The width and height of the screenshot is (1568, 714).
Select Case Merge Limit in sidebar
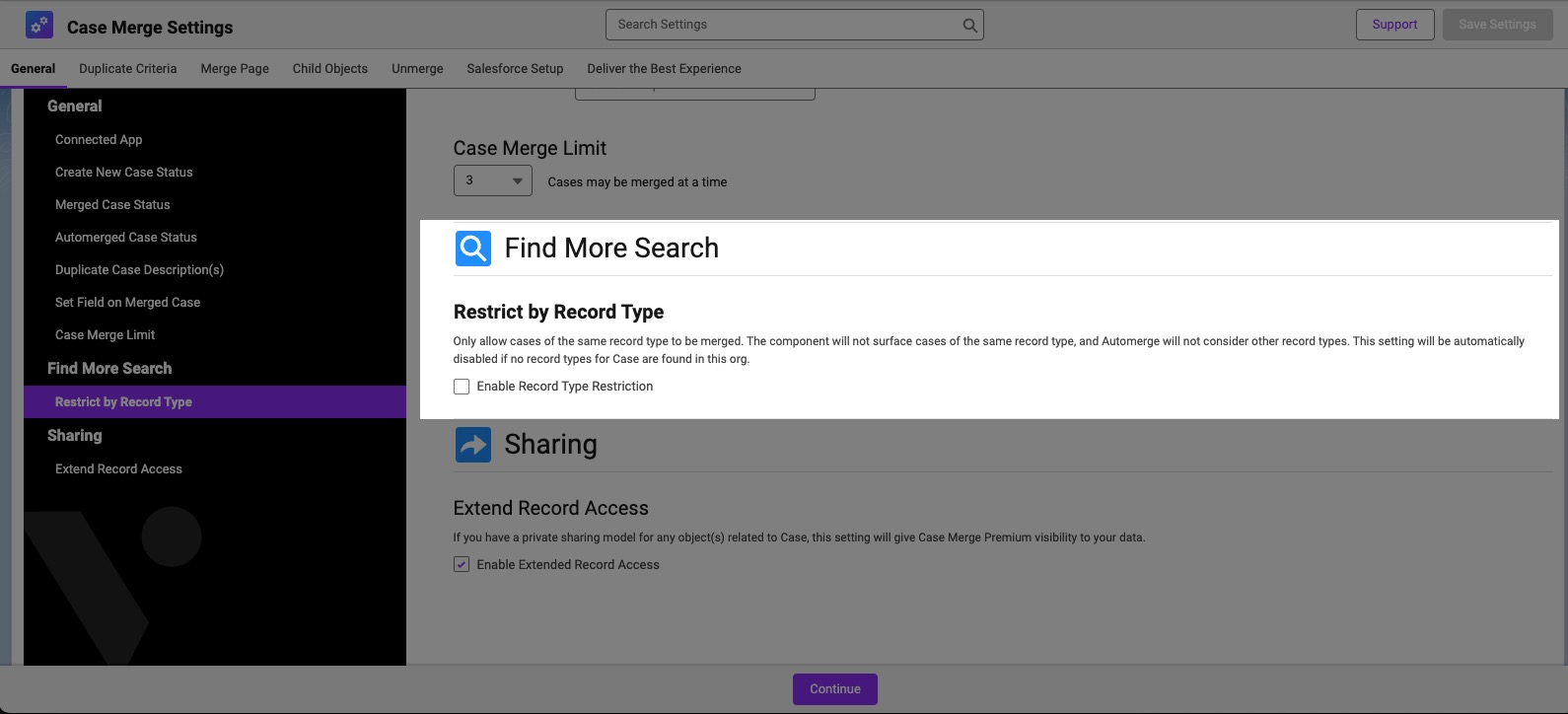[106, 335]
